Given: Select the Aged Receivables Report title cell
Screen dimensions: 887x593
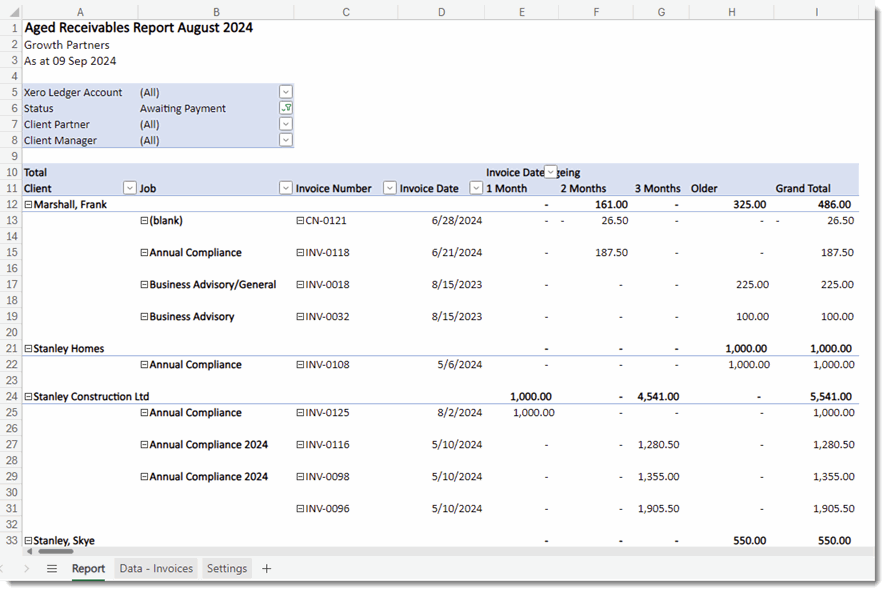Looking at the screenshot, I should pyautogui.click(x=138, y=28).
